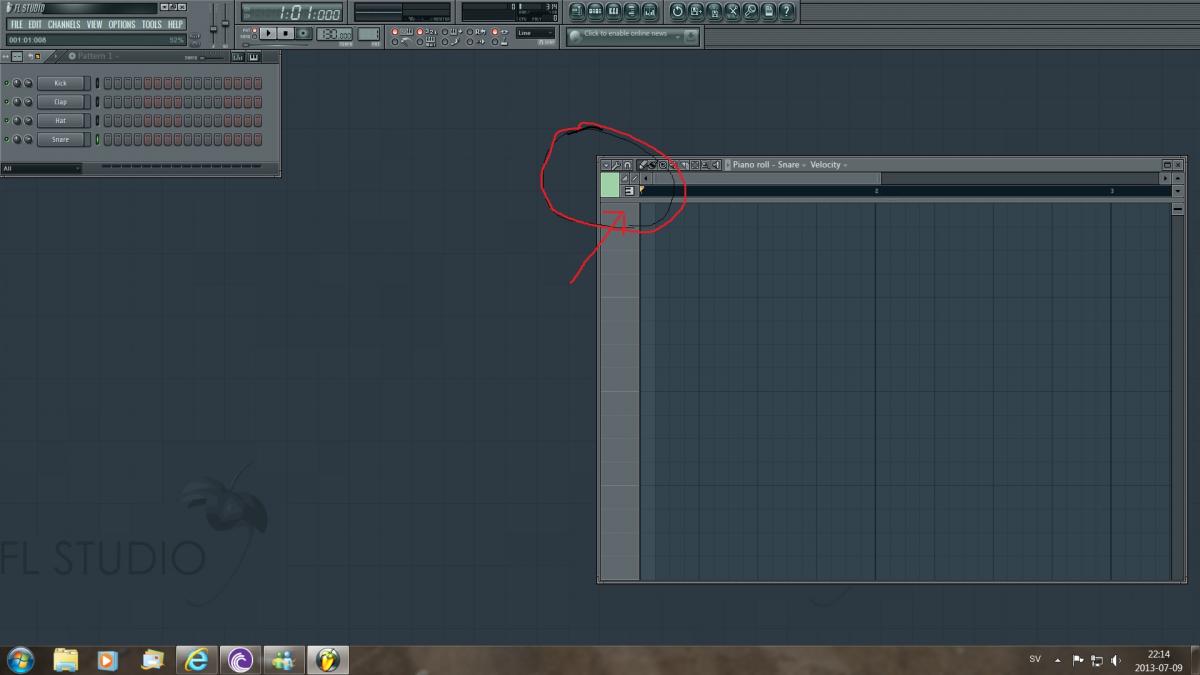Toggle the Clap channel mute LED
Viewport: 1200px width, 675px height.
[x=6, y=102]
